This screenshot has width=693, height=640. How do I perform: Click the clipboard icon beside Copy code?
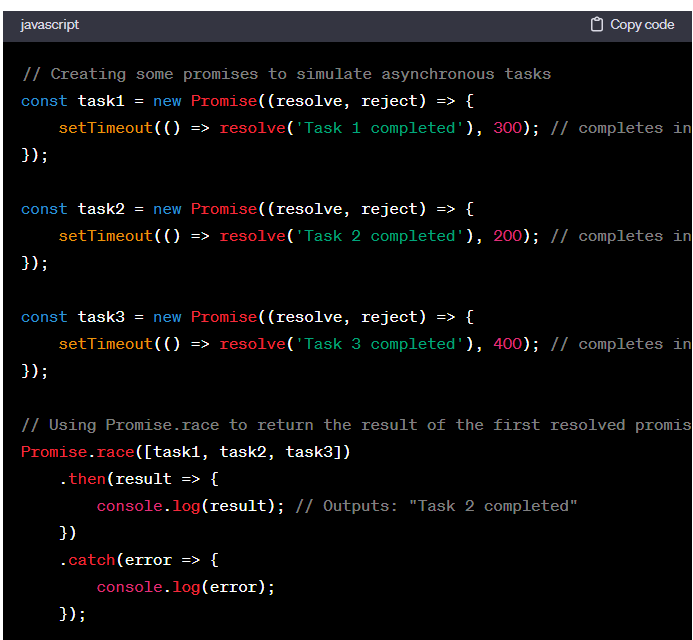coord(597,24)
